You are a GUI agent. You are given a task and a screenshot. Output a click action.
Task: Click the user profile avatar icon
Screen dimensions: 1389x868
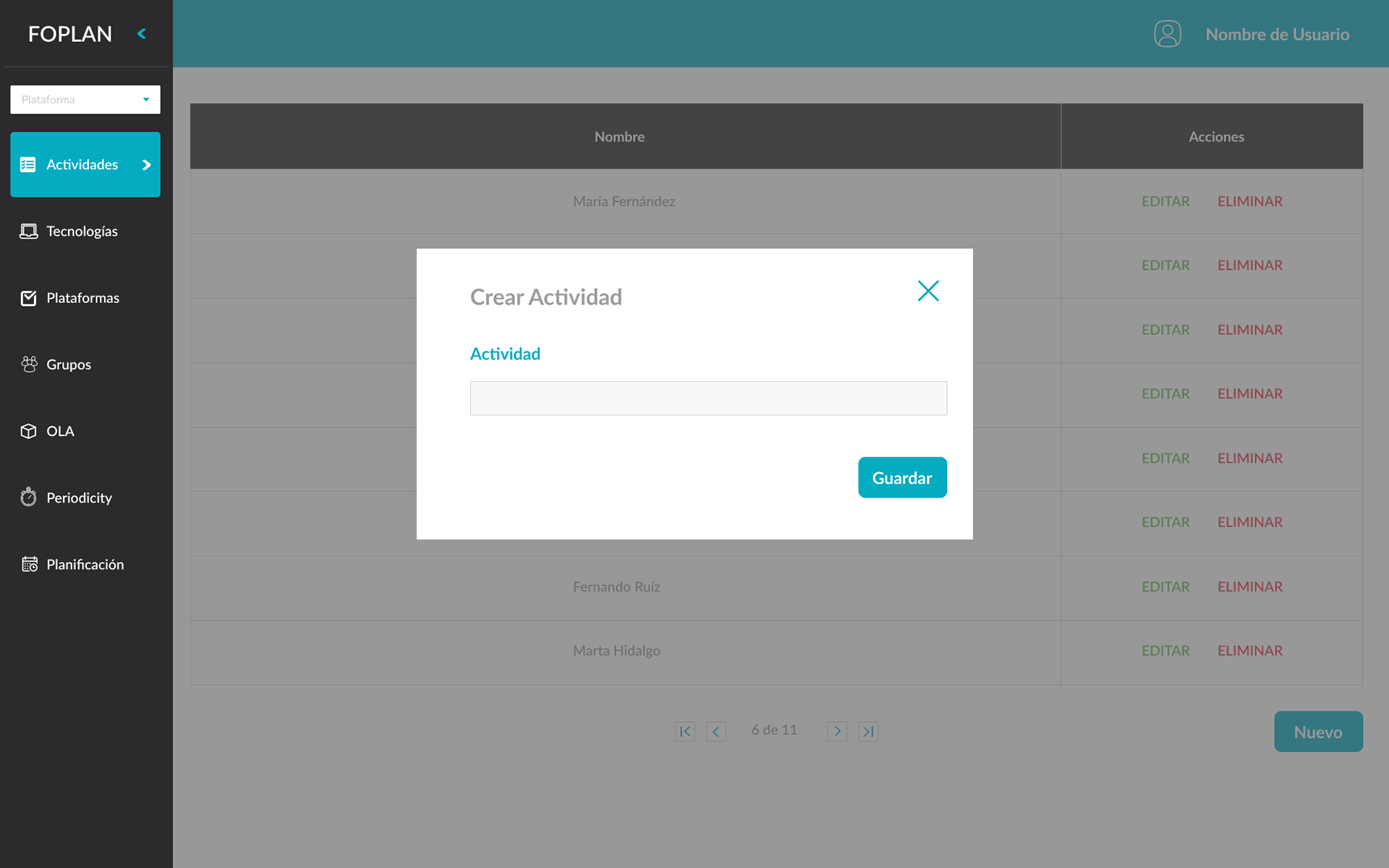[1167, 34]
